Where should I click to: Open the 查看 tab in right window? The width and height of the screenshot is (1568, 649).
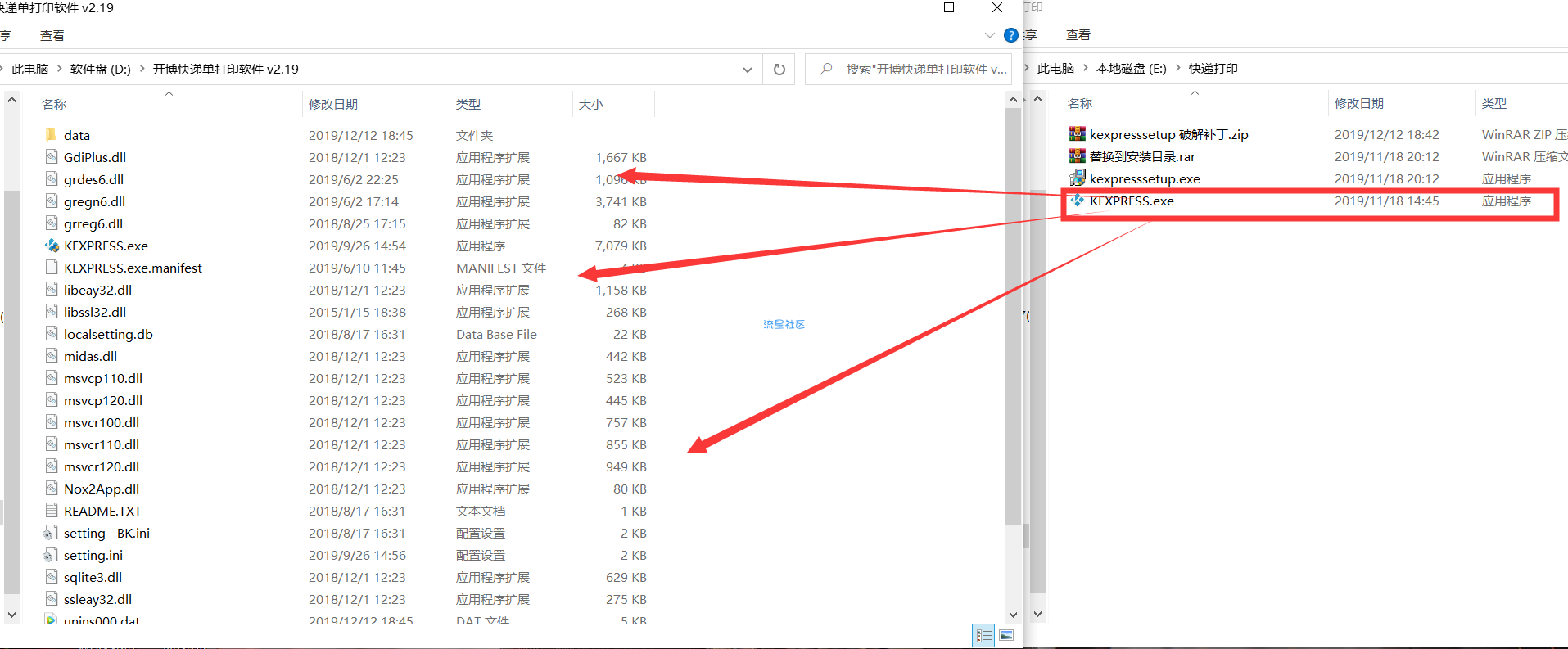[x=1078, y=34]
